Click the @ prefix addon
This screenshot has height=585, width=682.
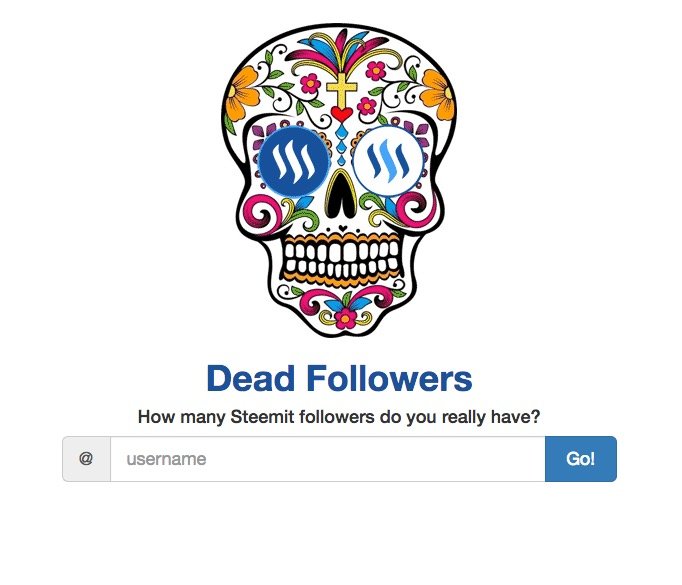(86, 459)
